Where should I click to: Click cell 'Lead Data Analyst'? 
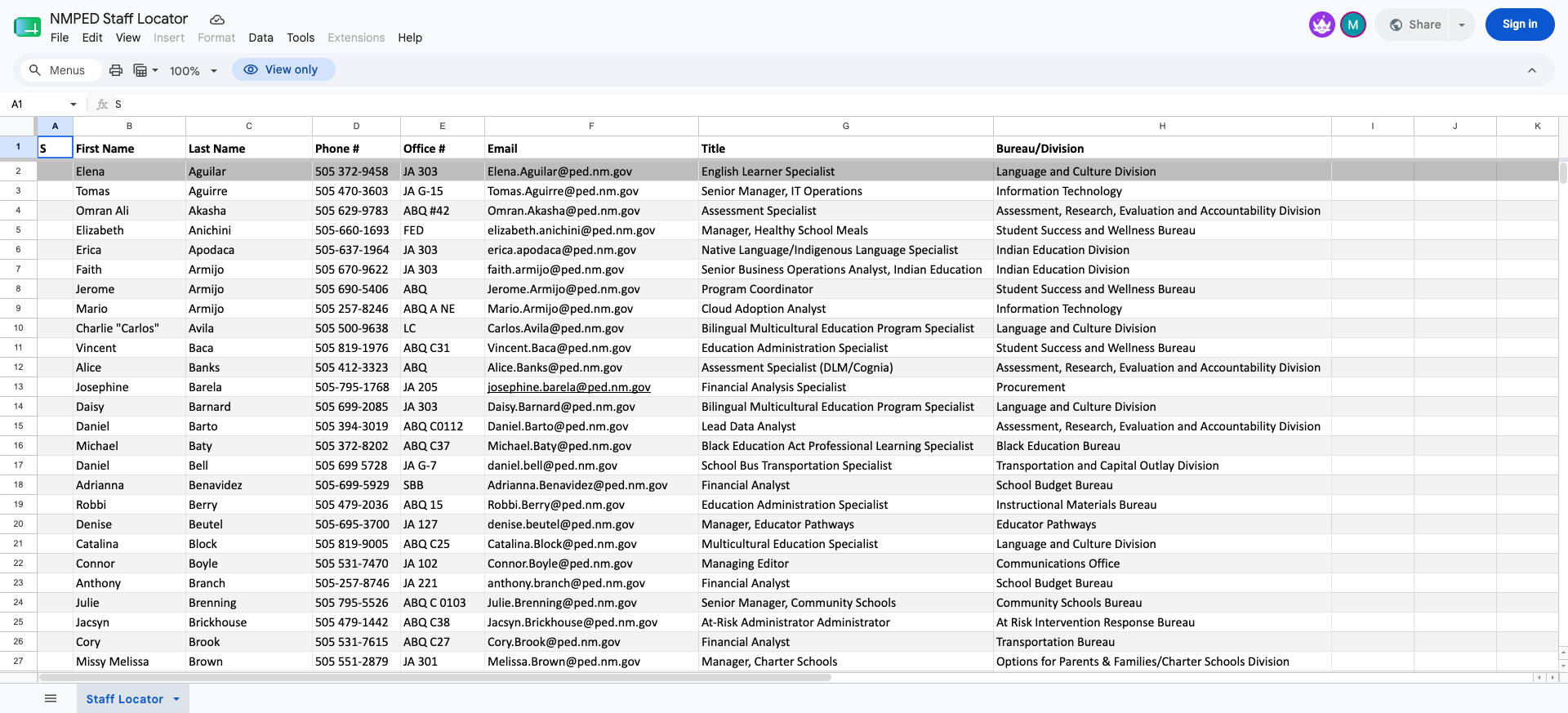point(845,426)
